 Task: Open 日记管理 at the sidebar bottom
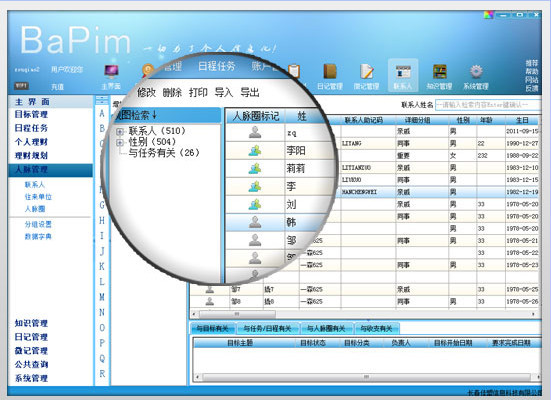pos(31,337)
